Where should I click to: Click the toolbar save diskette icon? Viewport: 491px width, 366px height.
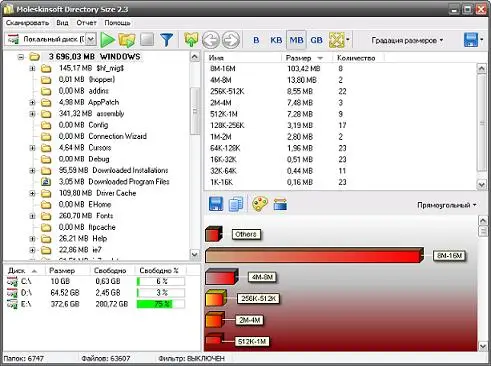coord(471,40)
